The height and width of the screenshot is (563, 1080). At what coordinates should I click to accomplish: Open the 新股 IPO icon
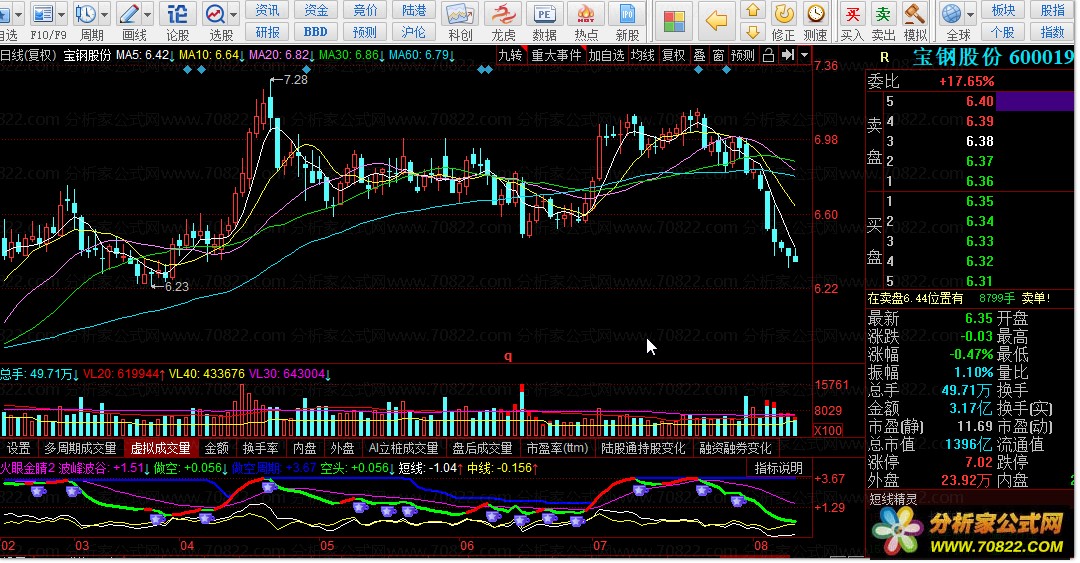coord(627,14)
